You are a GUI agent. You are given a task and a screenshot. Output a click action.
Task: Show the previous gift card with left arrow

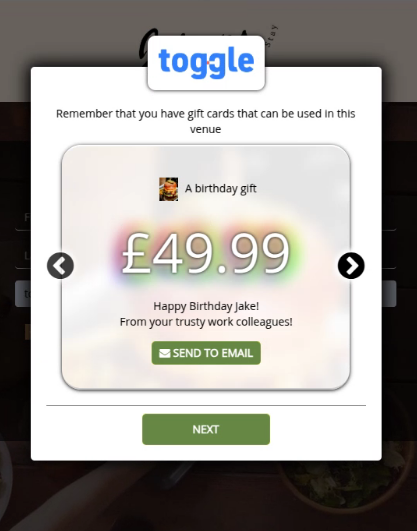(60, 266)
